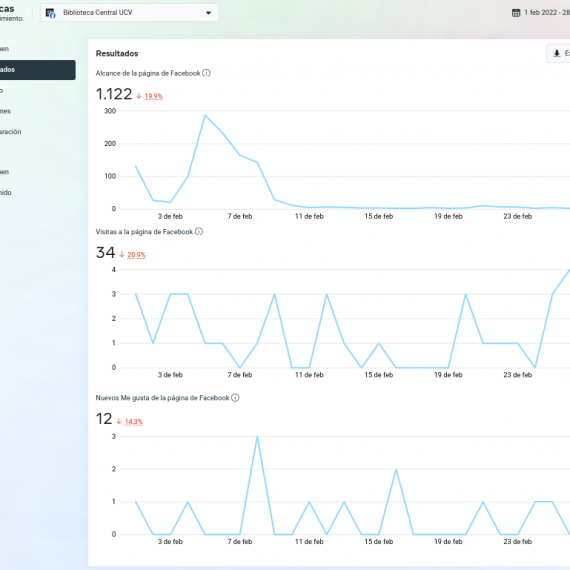Click the 14,3% likes change percentage

point(133,422)
